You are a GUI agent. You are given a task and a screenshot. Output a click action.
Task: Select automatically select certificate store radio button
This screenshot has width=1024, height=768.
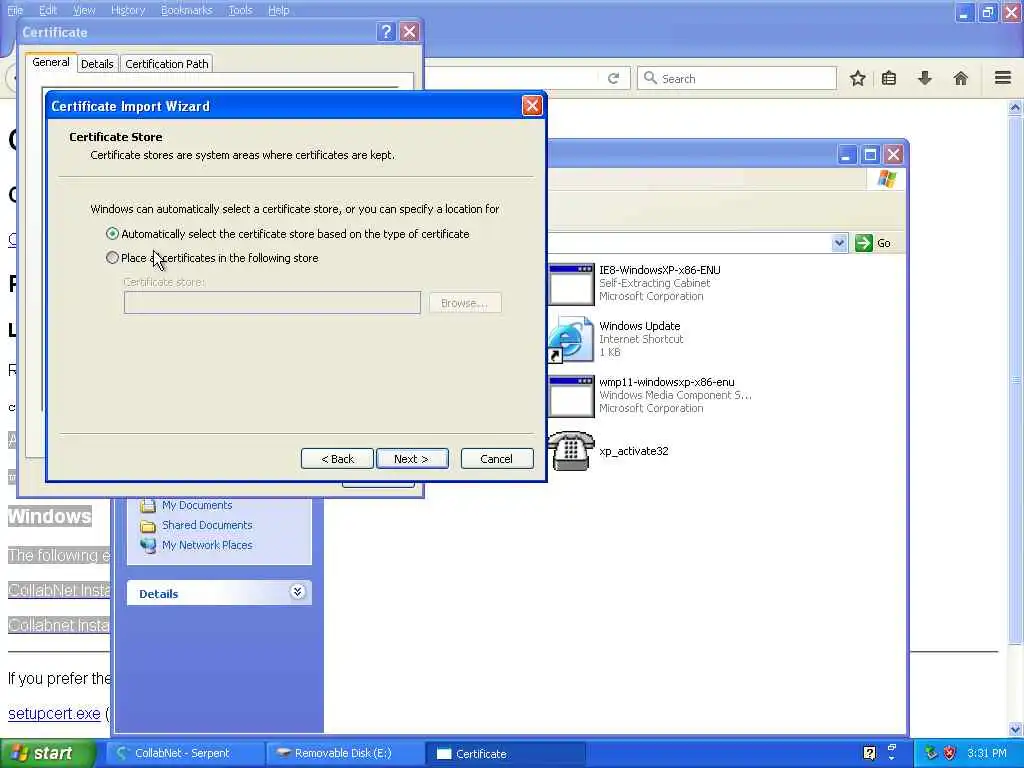[112, 234]
